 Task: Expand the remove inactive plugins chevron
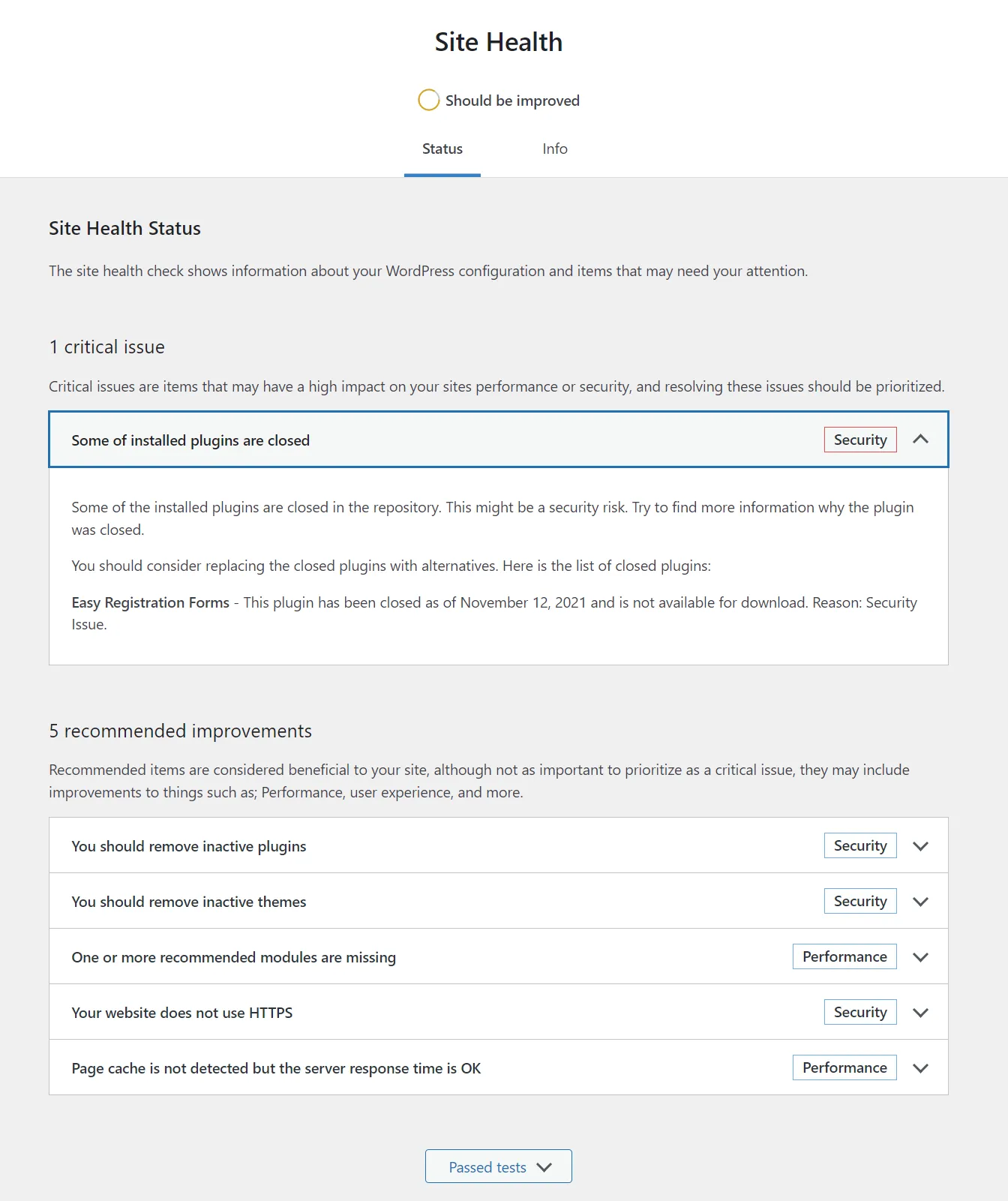[920, 846]
